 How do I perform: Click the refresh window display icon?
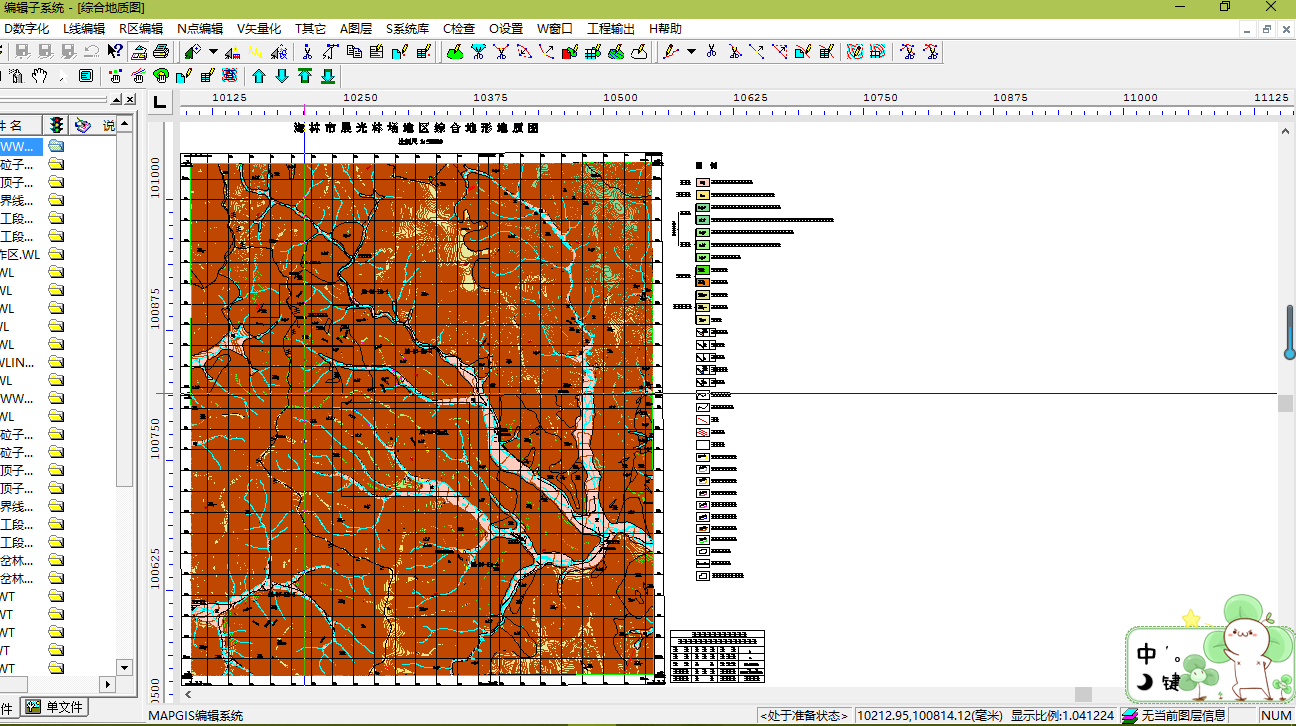(x=86, y=75)
